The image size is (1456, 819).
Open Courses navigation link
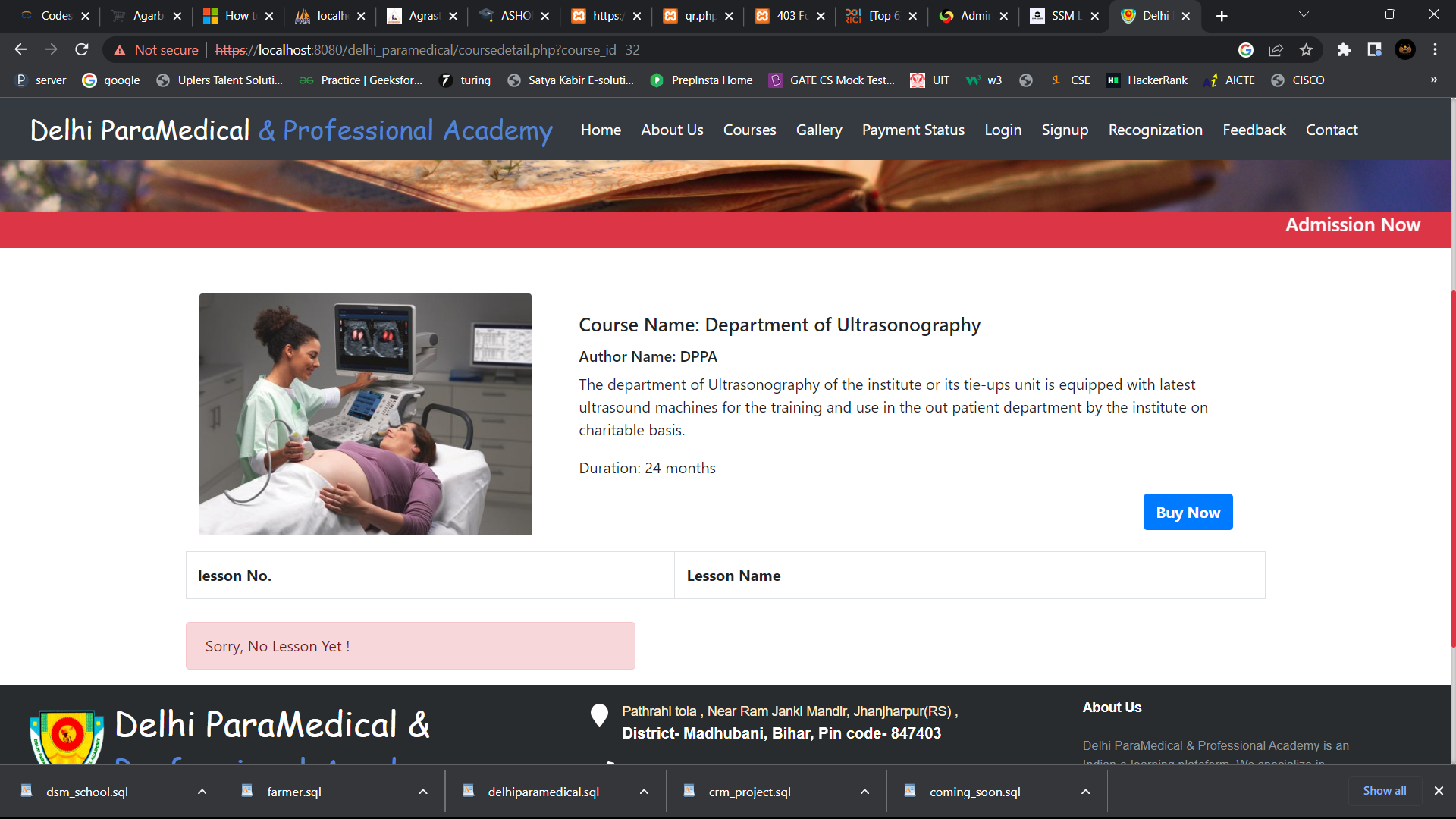click(749, 130)
